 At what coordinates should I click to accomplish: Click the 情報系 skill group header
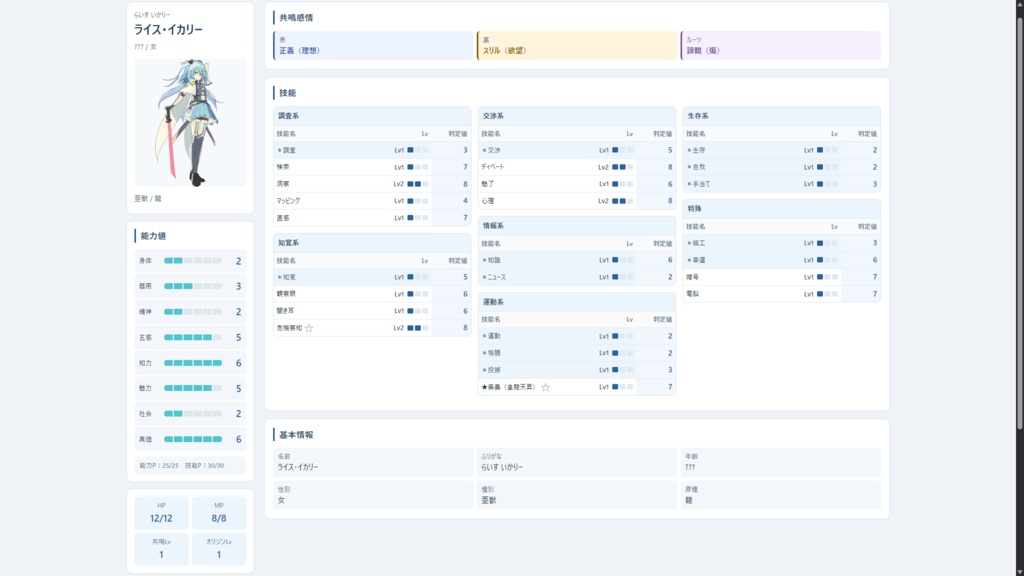coord(577,226)
